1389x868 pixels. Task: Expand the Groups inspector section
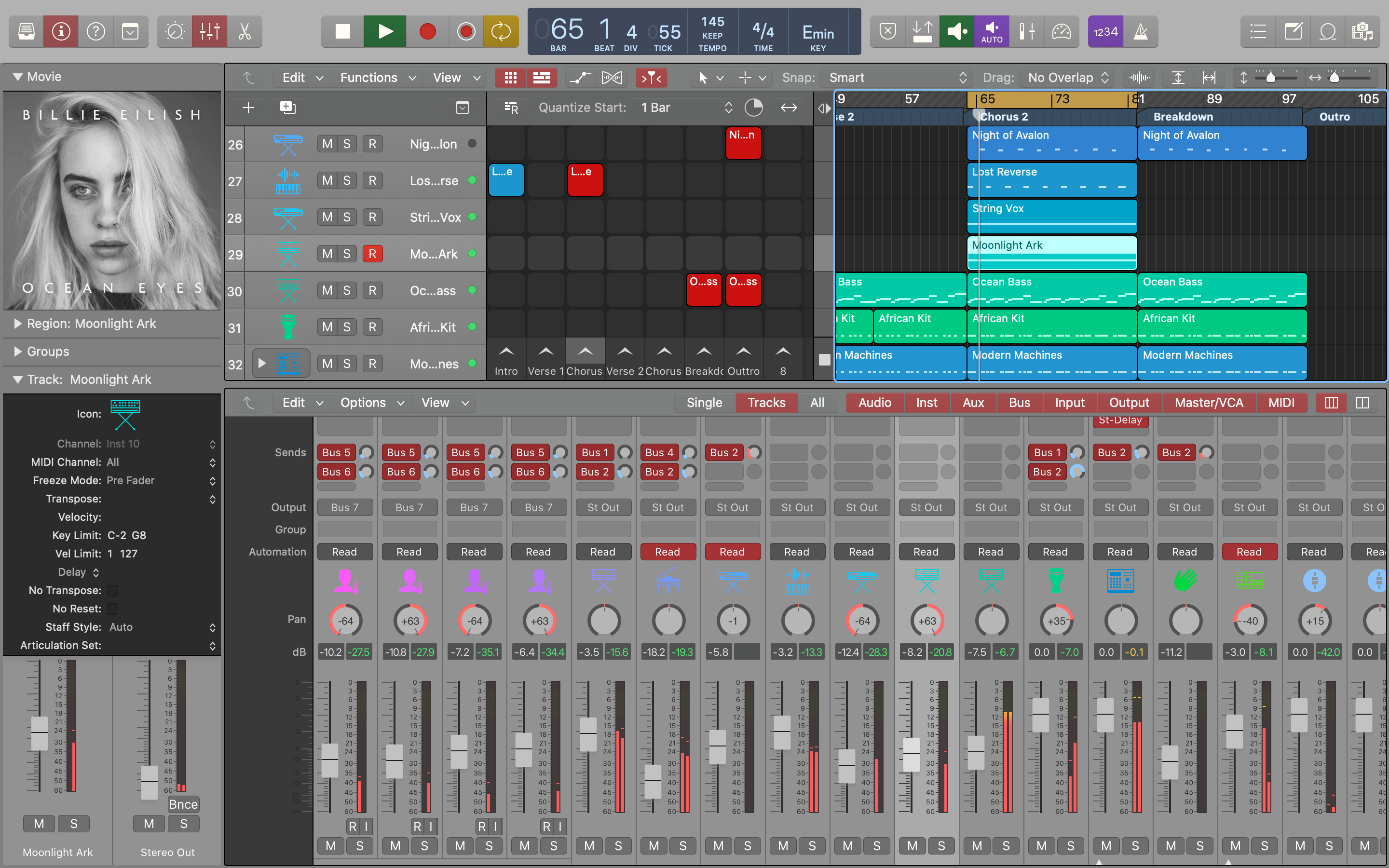[18, 352]
